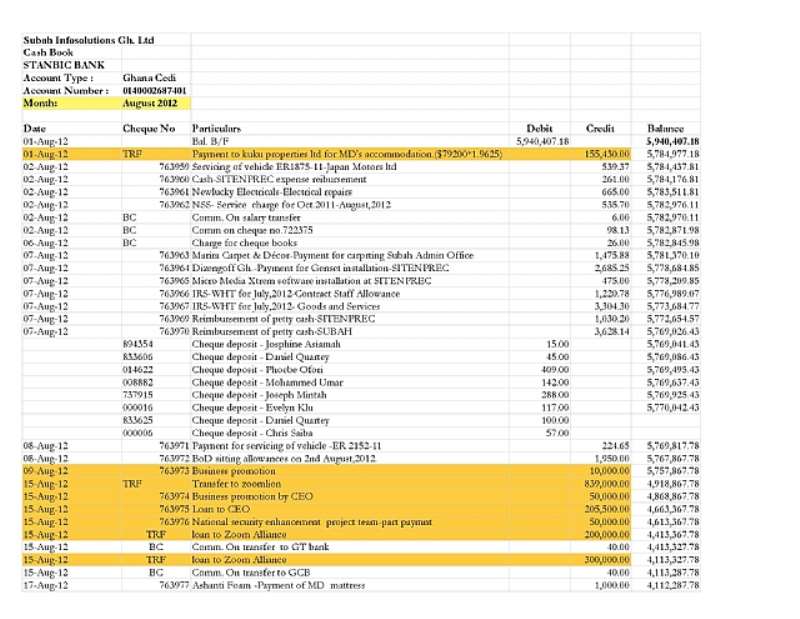This screenshot has height=619, width=800.
Task: Click the 'Loan to CEO' entry
Action: [221, 509]
